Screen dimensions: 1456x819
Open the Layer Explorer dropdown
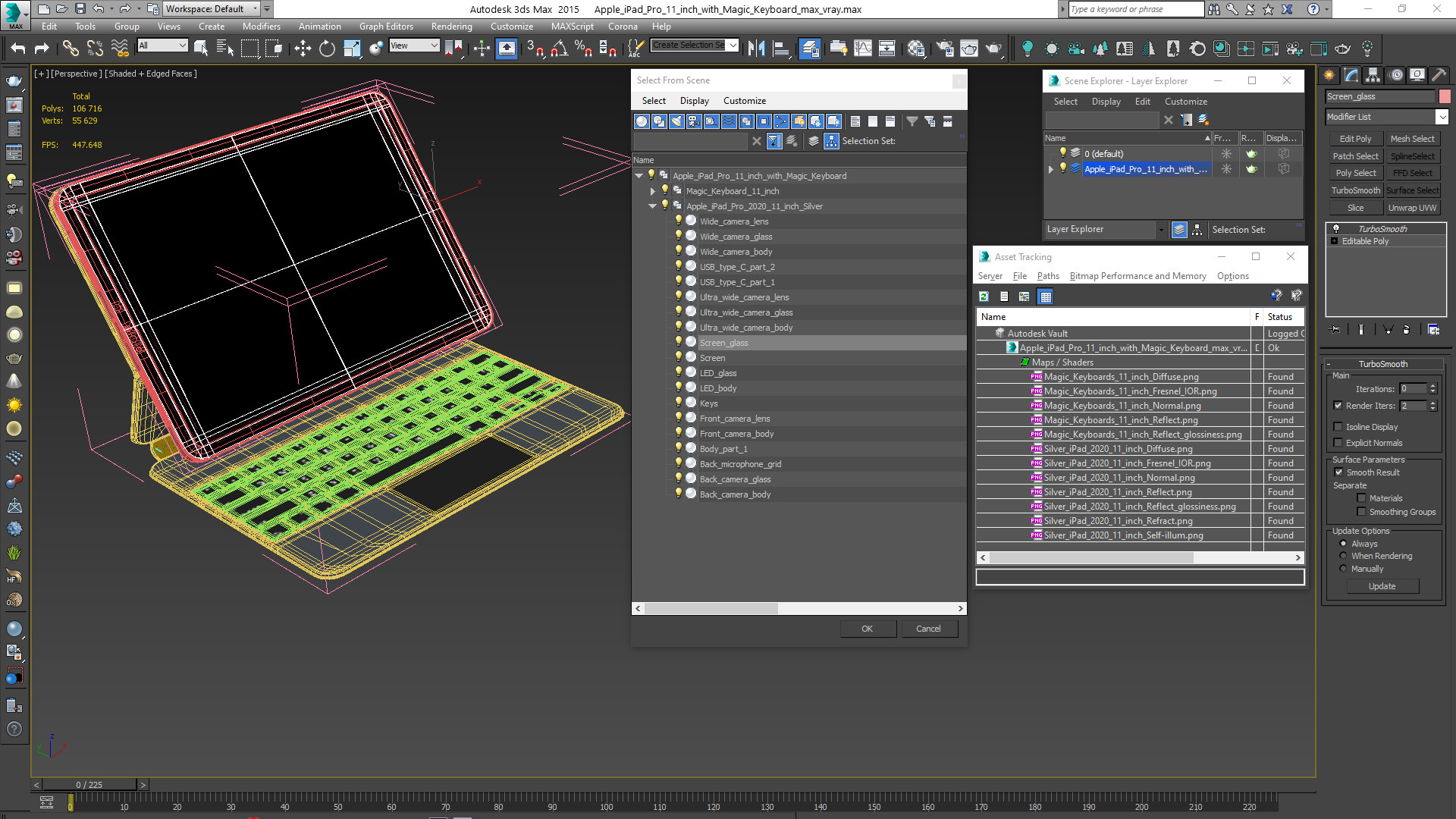pos(1161,229)
